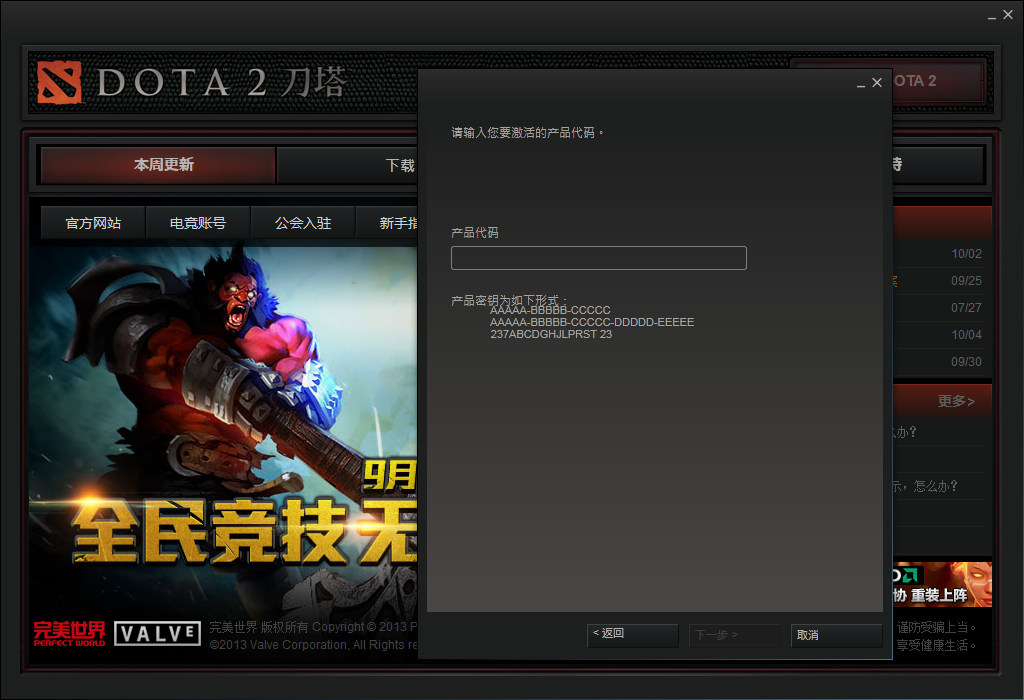Click the 返回 back button
The width and height of the screenshot is (1024, 700).
pyautogui.click(x=632, y=635)
